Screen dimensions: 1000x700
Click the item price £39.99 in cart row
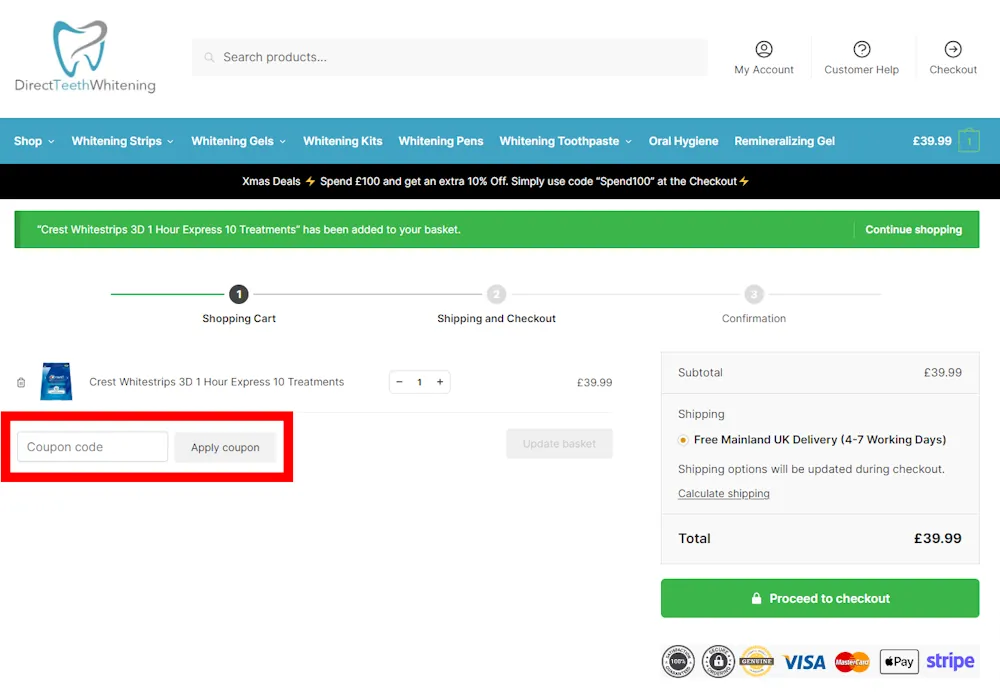point(594,383)
